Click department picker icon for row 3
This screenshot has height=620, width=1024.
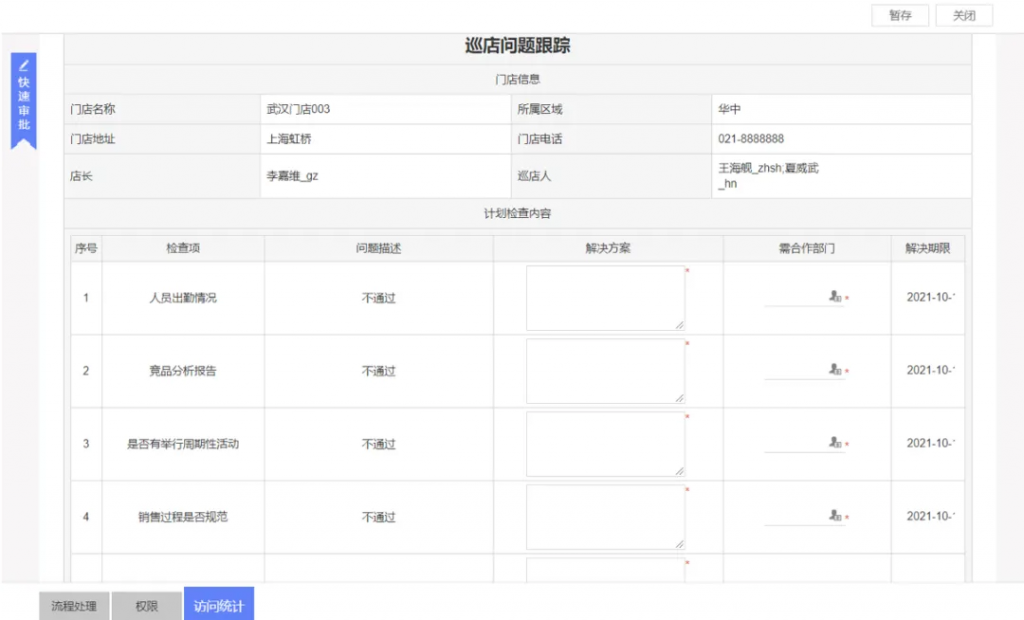pos(834,443)
